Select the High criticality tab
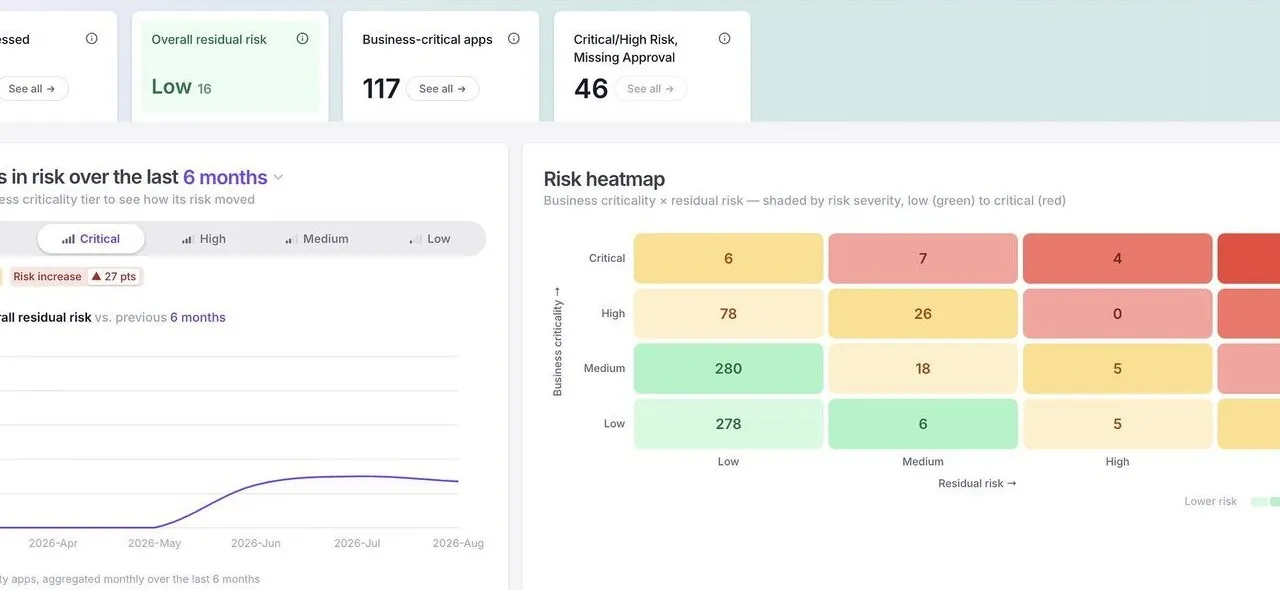 [204, 239]
